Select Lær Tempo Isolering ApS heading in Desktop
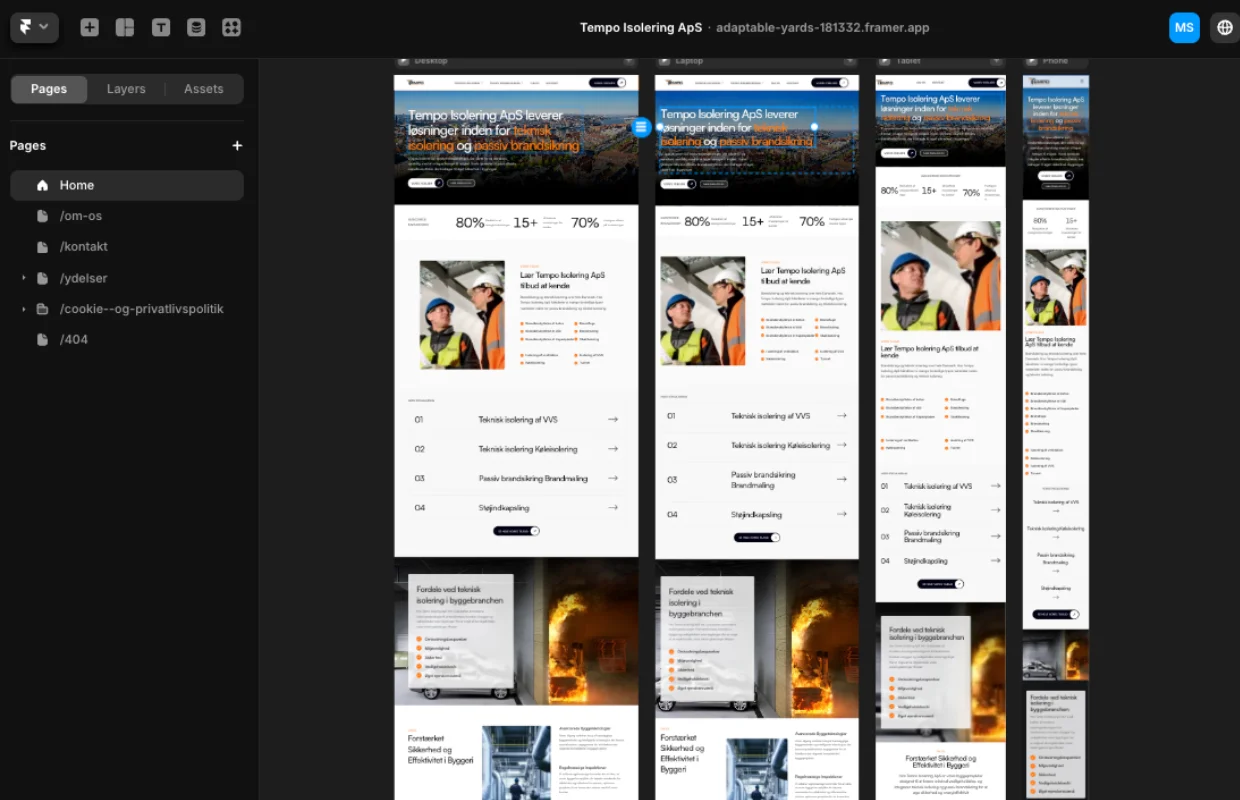 pos(563,280)
